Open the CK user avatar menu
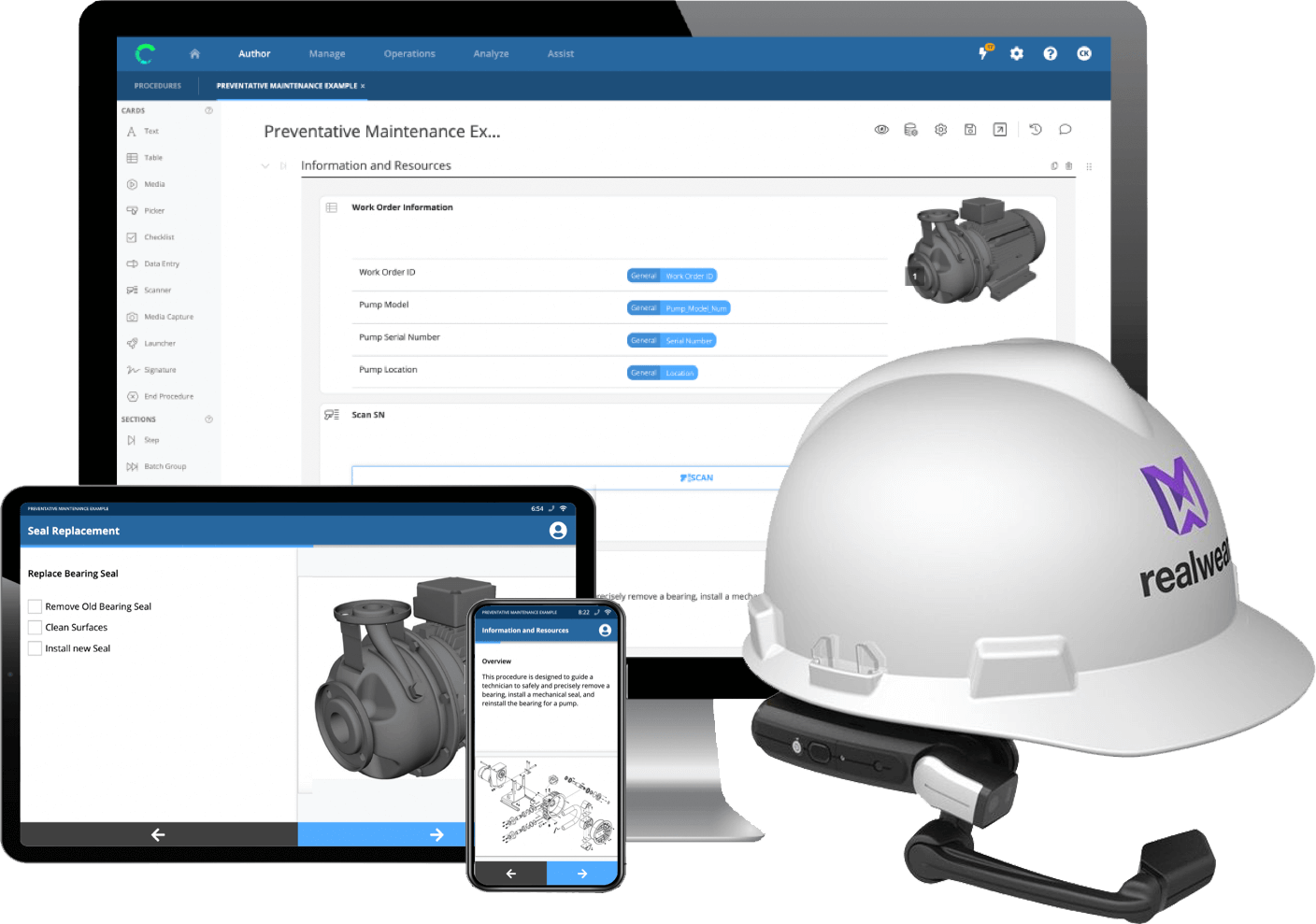 point(1084,54)
